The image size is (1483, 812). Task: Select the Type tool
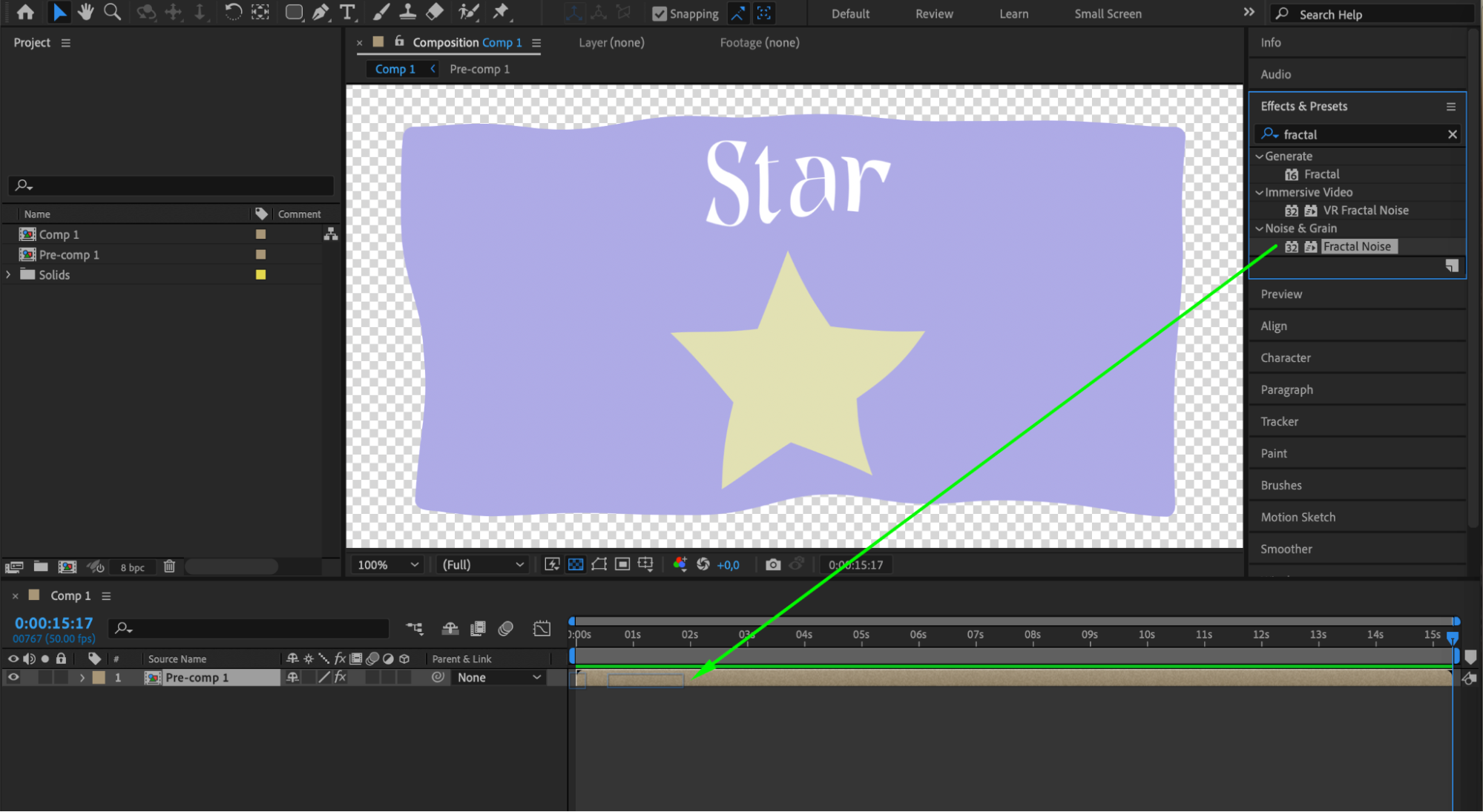(346, 12)
